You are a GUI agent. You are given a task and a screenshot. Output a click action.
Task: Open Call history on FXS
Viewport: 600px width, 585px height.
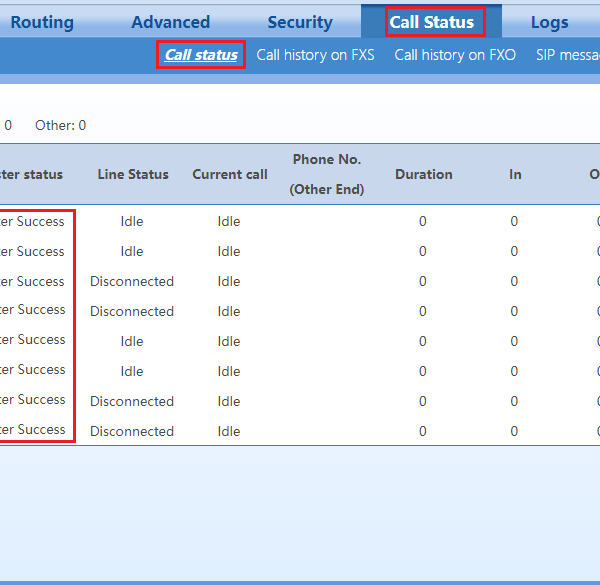coord(315,55)
